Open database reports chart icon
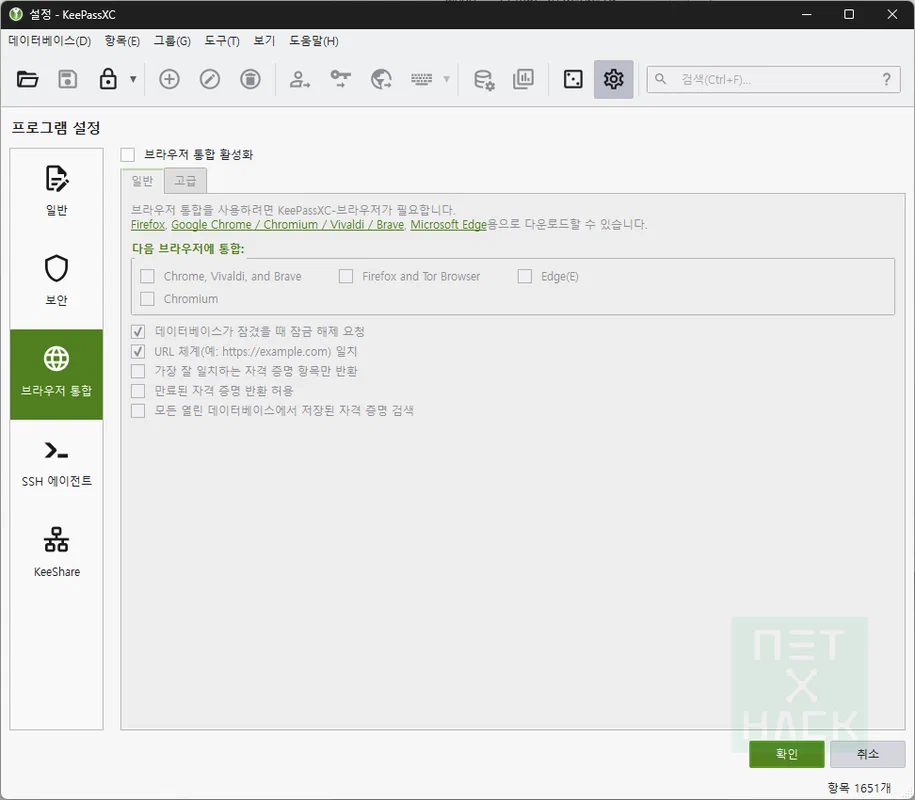 [x=523, y=79]
